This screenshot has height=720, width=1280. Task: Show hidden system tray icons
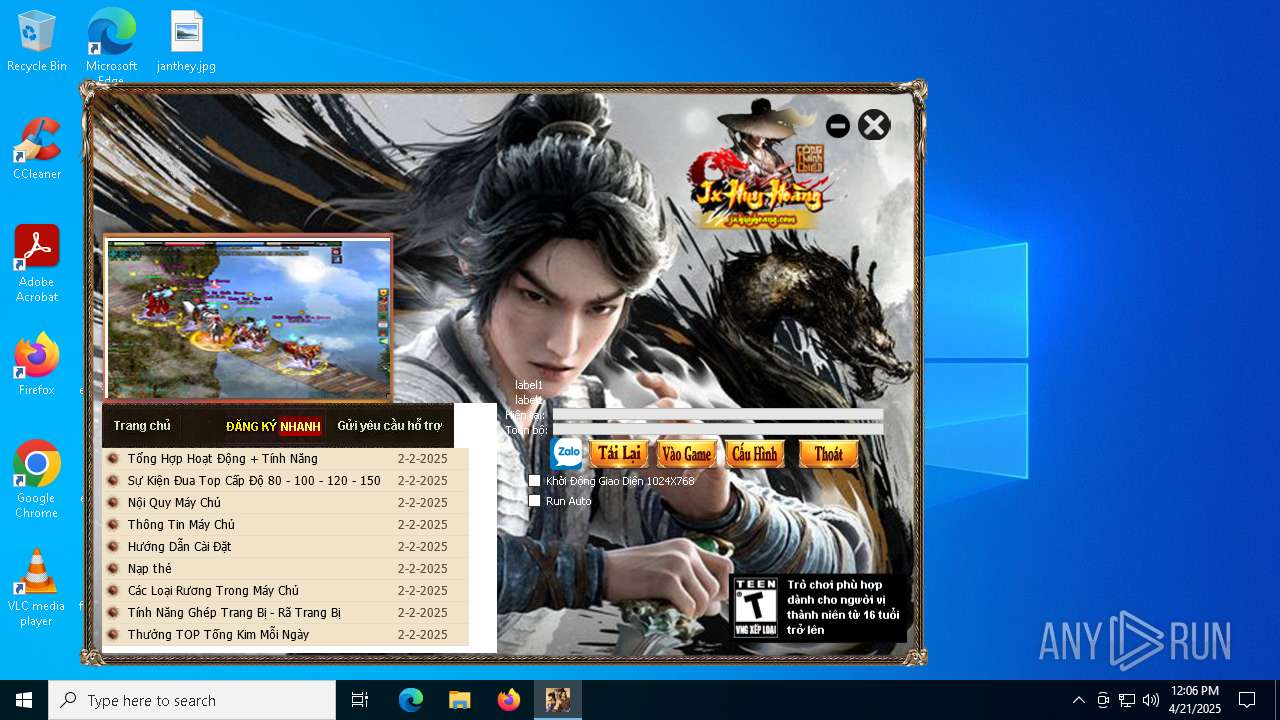point(1078,700)
